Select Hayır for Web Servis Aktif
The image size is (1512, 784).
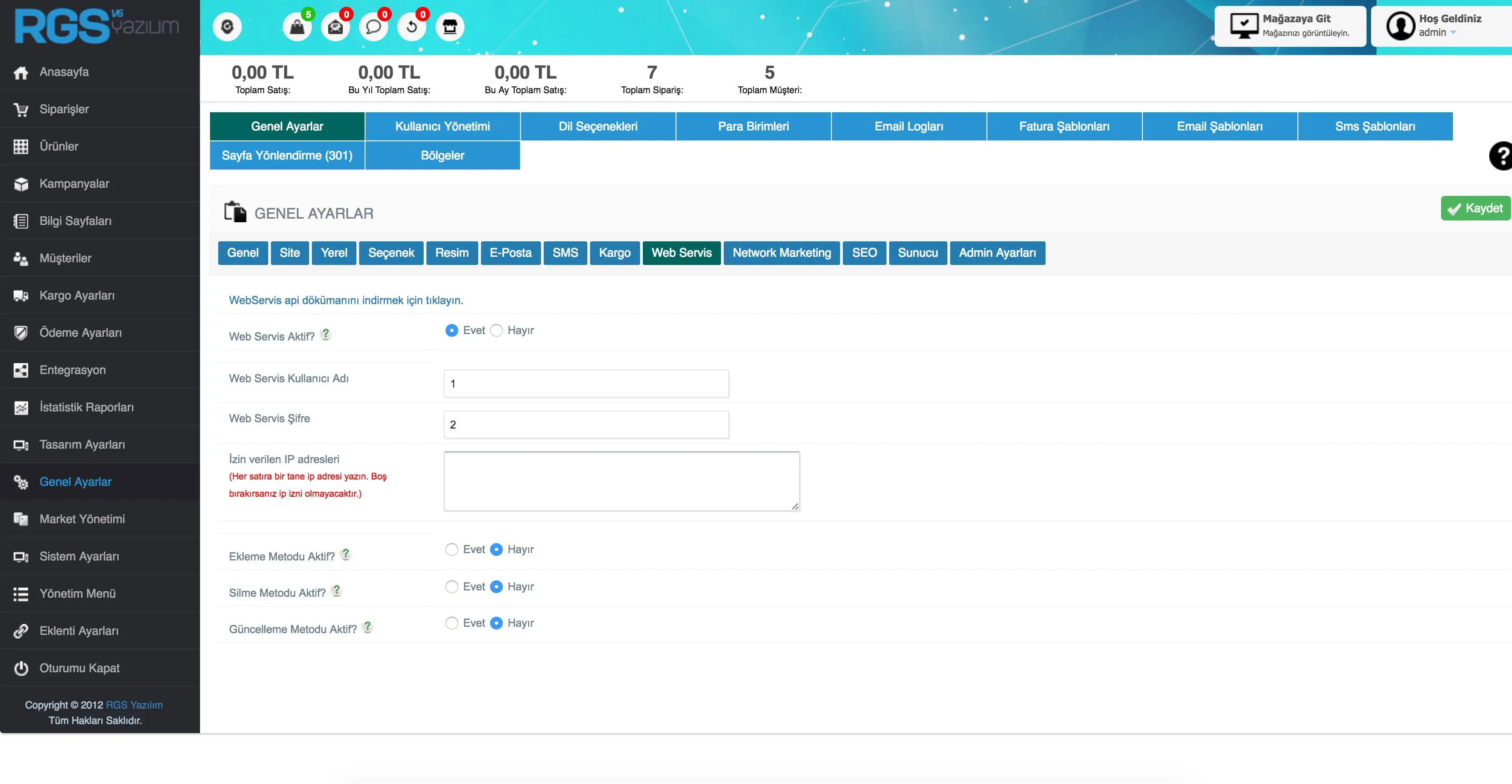pyautogui.click(x=496, y=330)
